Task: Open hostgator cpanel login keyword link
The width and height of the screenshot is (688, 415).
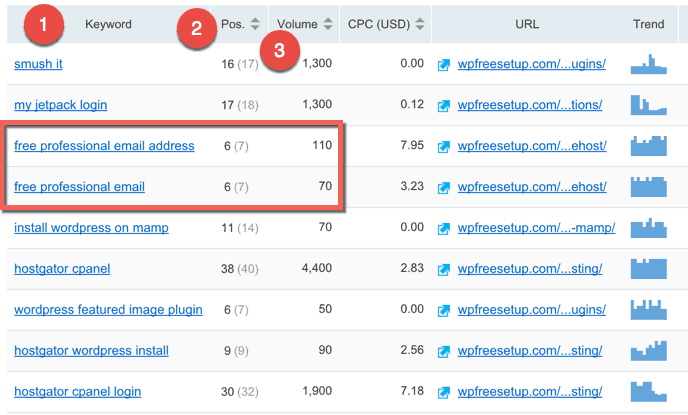Action: point(78,392)
